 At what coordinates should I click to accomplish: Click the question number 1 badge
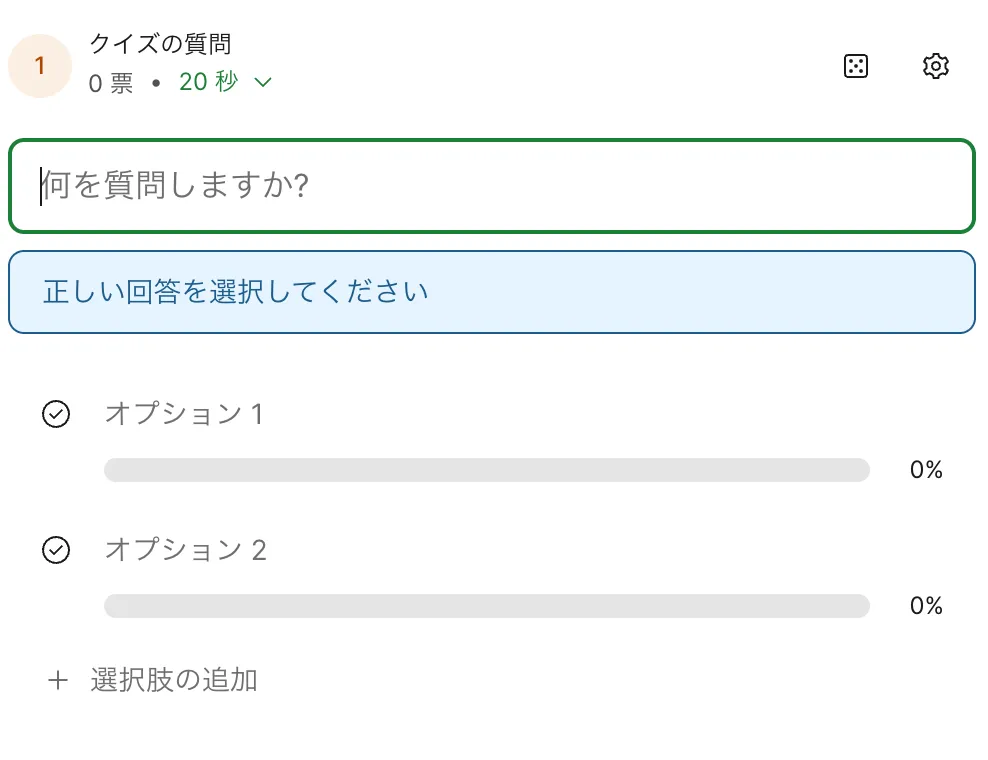[40, 66]
